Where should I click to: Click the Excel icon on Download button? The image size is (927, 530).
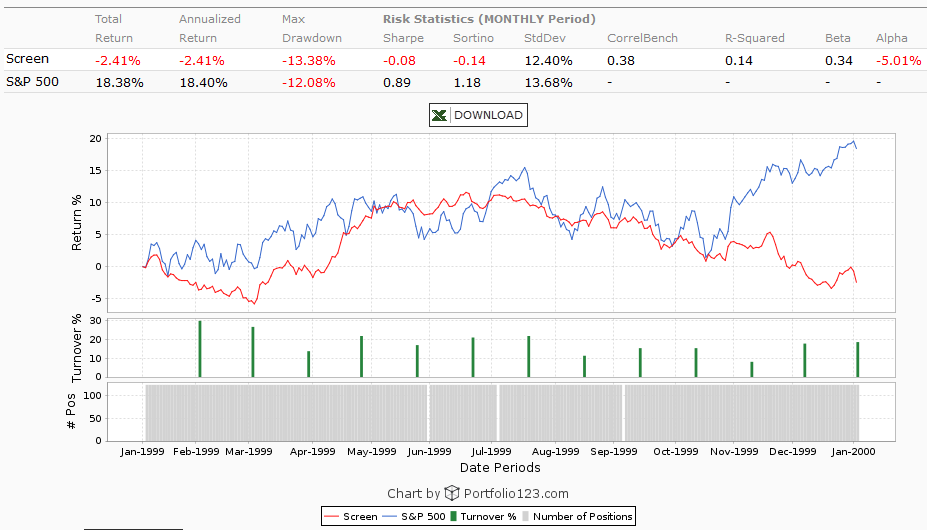tap(439, 115)
